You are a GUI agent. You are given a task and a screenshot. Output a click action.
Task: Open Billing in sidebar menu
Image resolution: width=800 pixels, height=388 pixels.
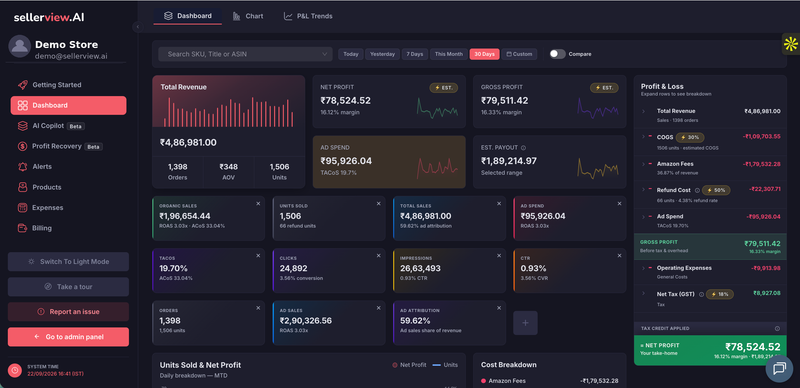coord(68,228)
